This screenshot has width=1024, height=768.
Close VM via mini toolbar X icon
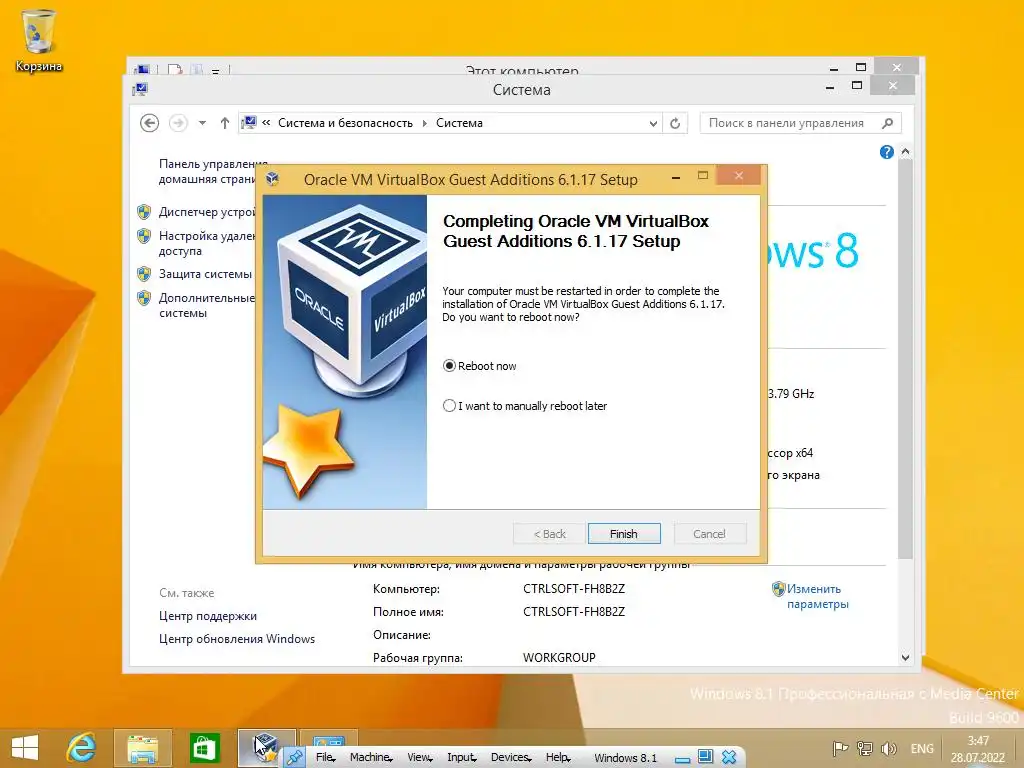[x=729, y=758]
